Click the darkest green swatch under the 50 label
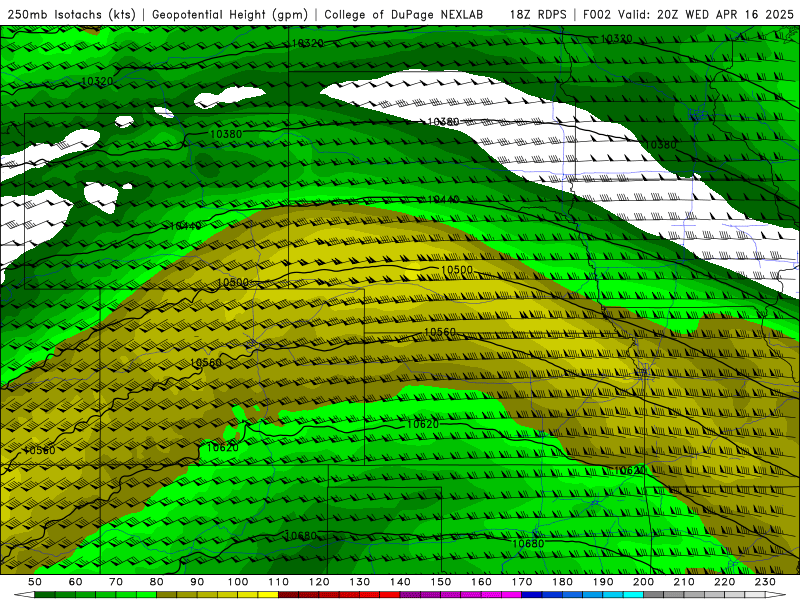 tap(45, 595)
